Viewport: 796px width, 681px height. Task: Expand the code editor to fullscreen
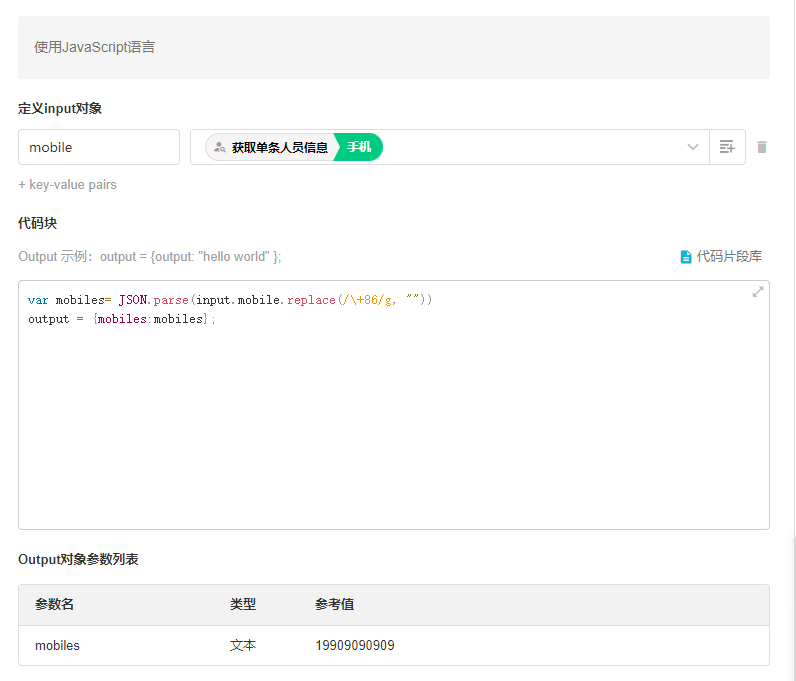coord(758,292)
